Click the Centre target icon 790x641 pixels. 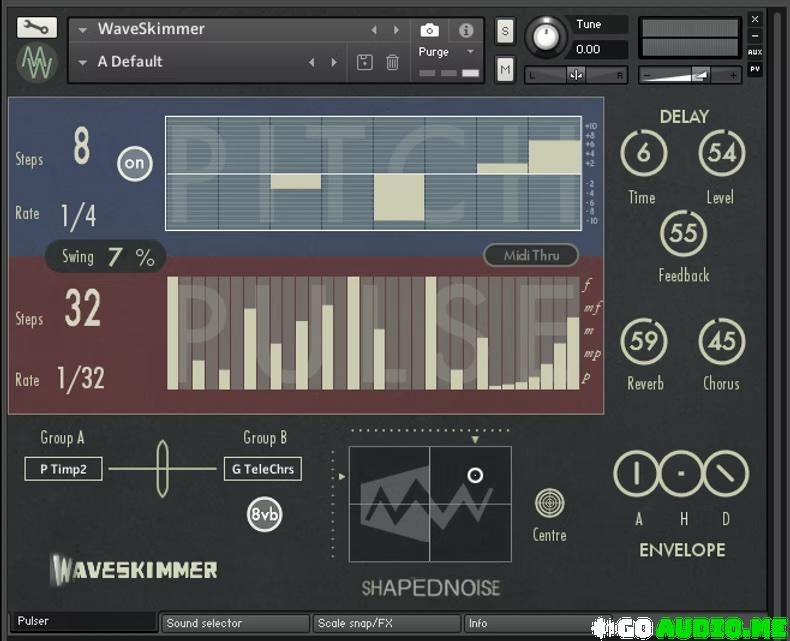pos(549,502)
